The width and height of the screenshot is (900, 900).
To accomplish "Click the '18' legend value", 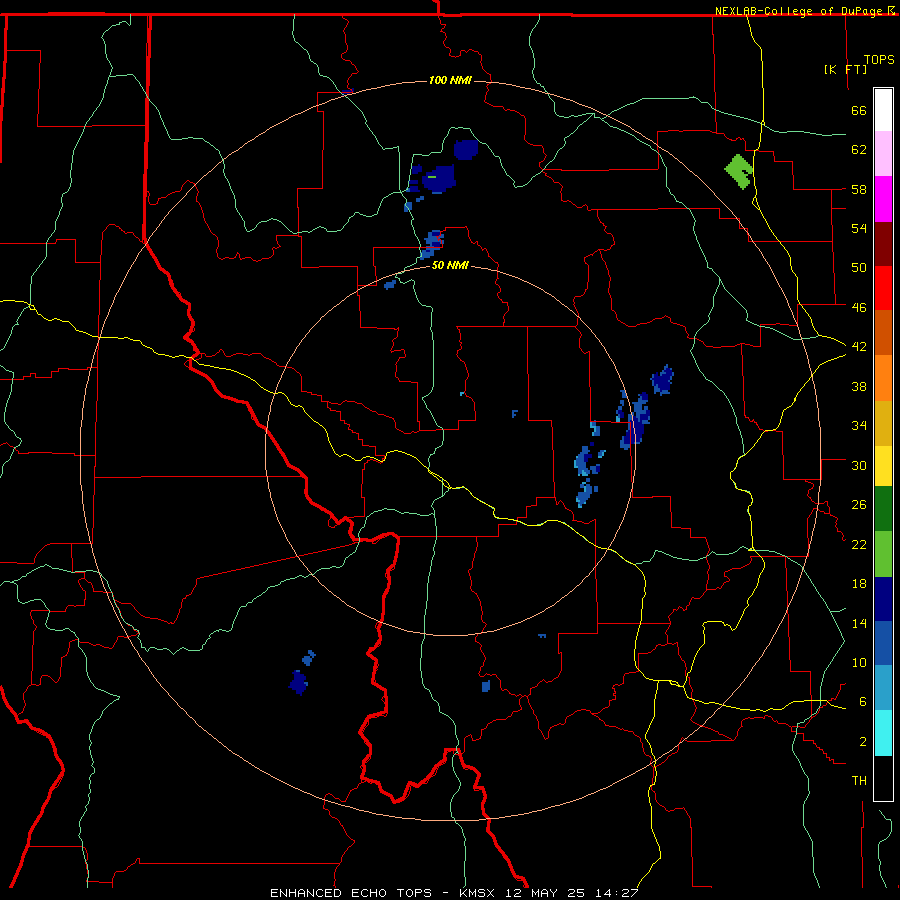I will 859,584.
